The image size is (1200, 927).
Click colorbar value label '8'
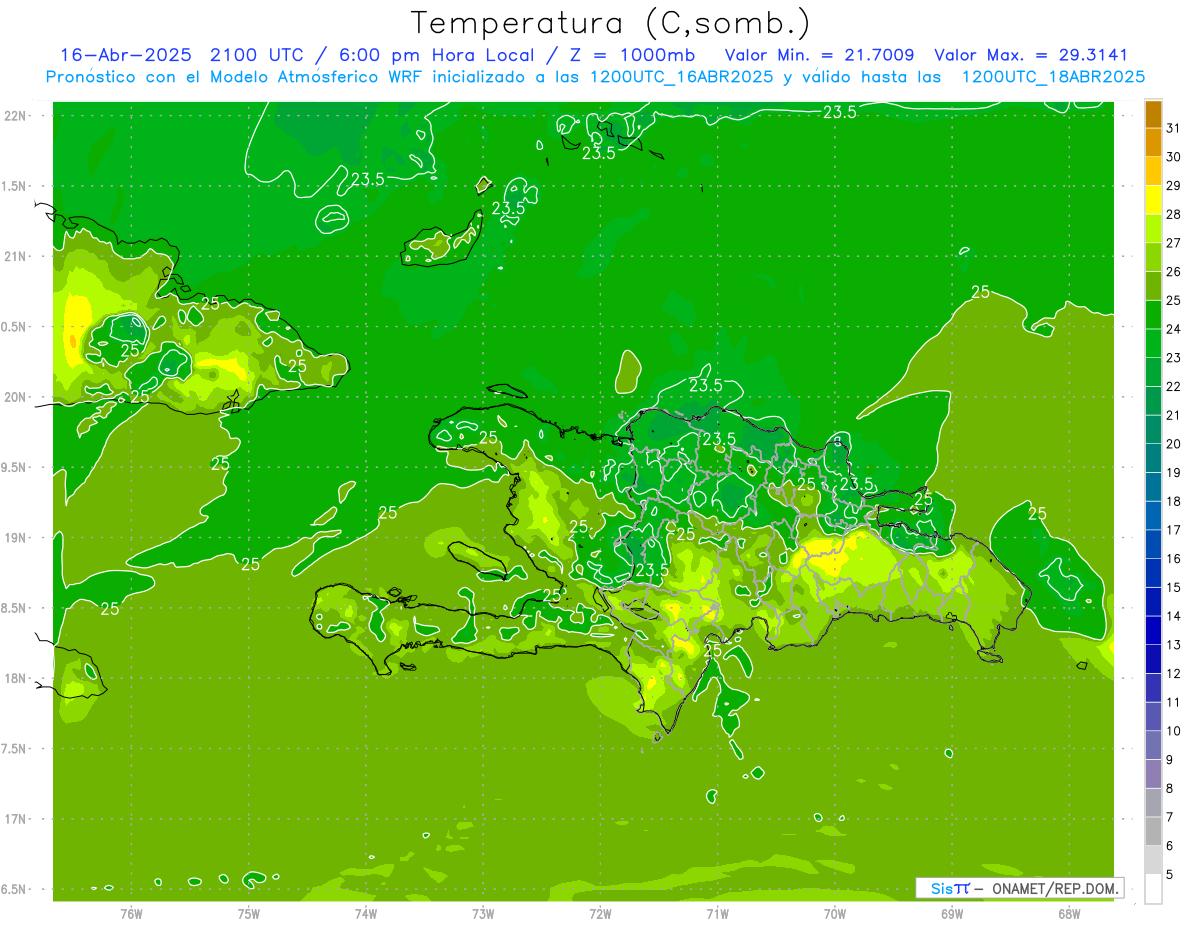[1170, 788]
